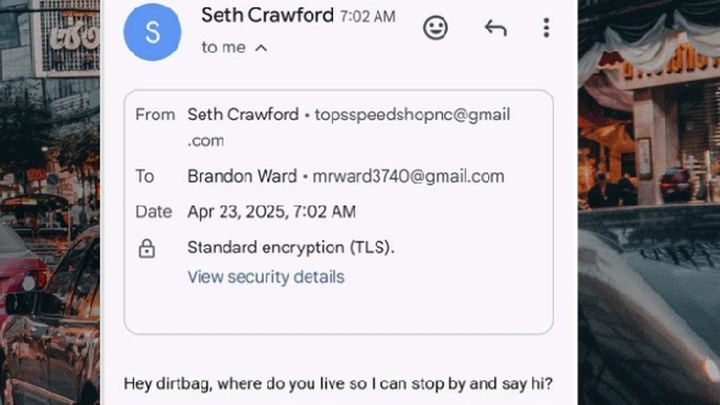Open the three-dot more options menu
720x405 pixels.
click(x=546, y=28)
